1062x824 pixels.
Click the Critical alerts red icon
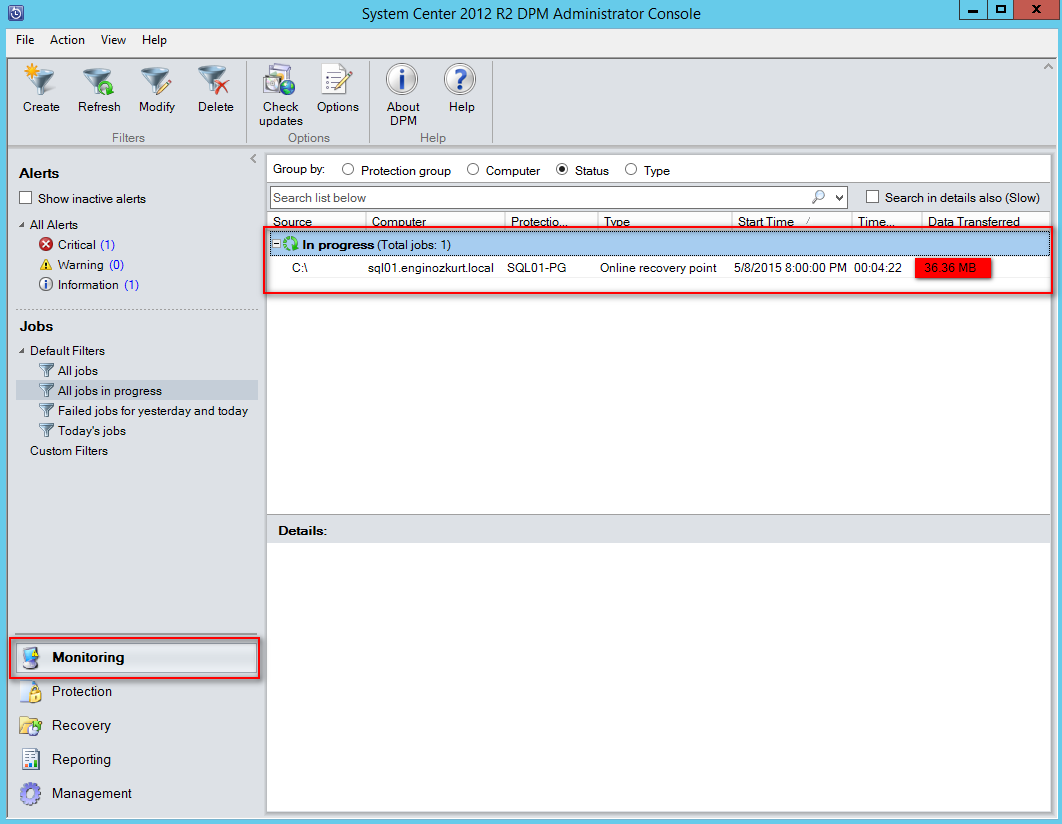[x=46, y=244]
